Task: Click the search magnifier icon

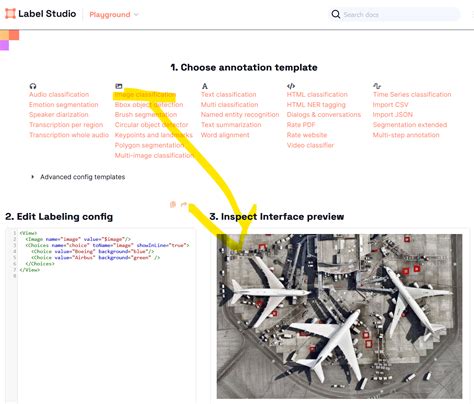Action: (336, 14)
